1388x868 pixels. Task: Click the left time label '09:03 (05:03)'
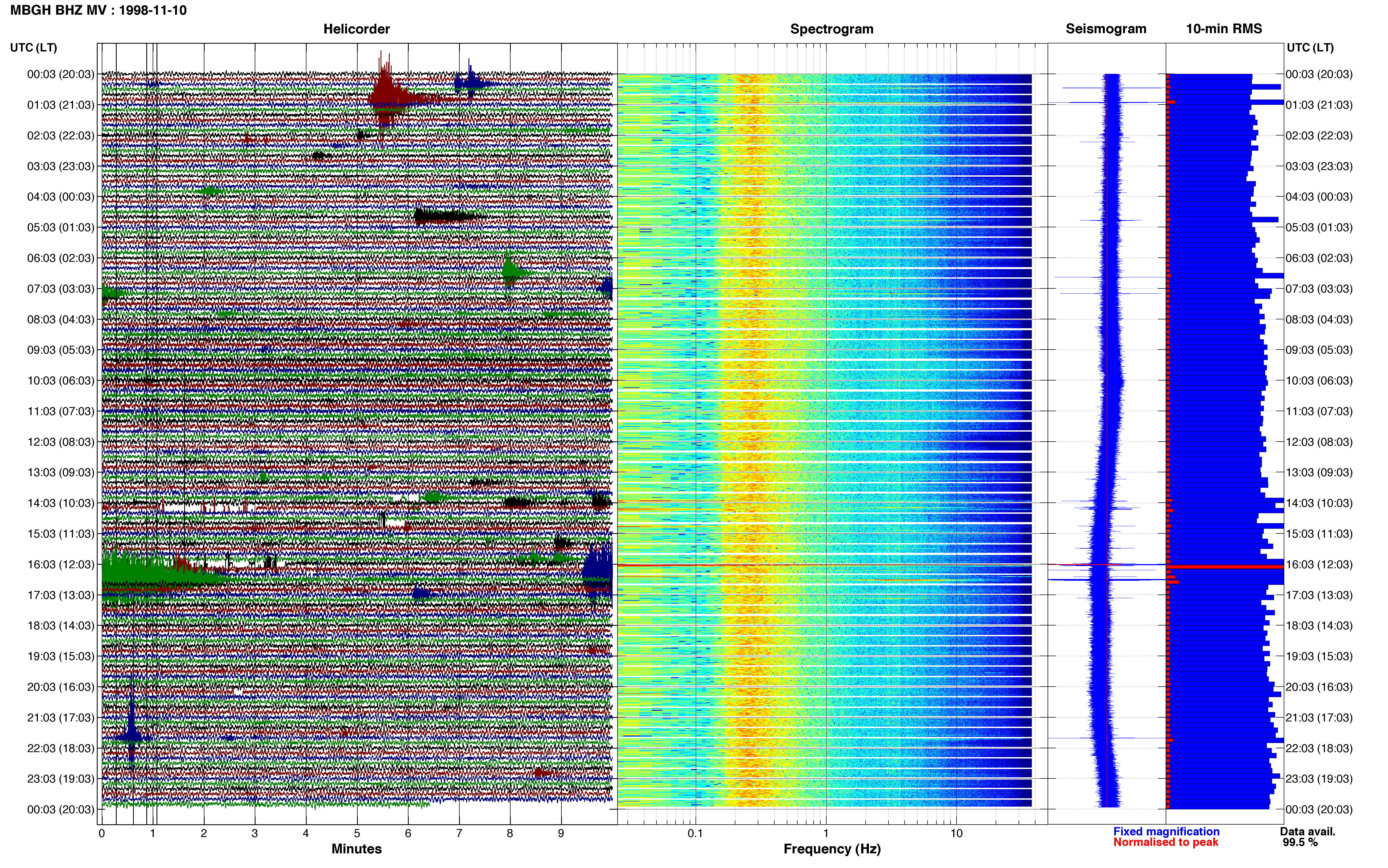click(61, 350)
